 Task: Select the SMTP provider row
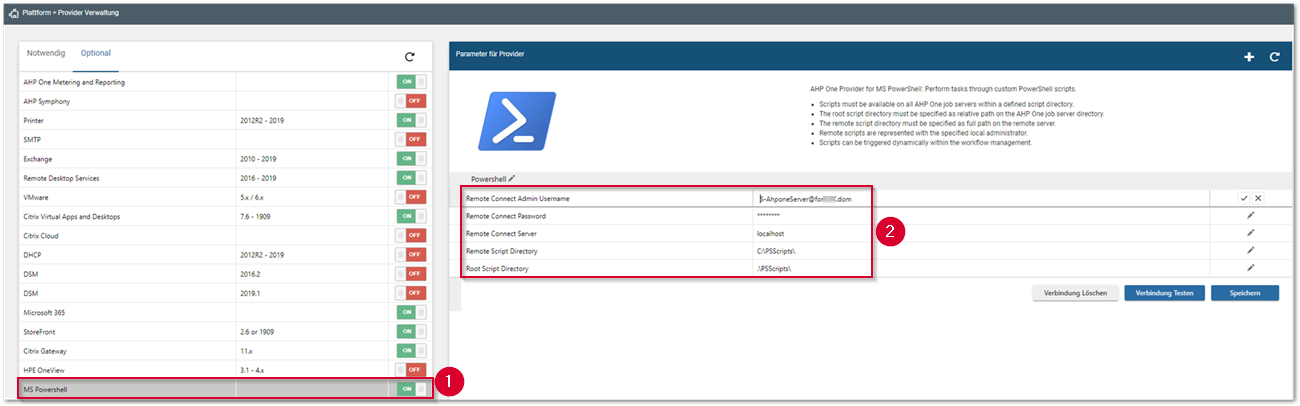coord(227,139)
